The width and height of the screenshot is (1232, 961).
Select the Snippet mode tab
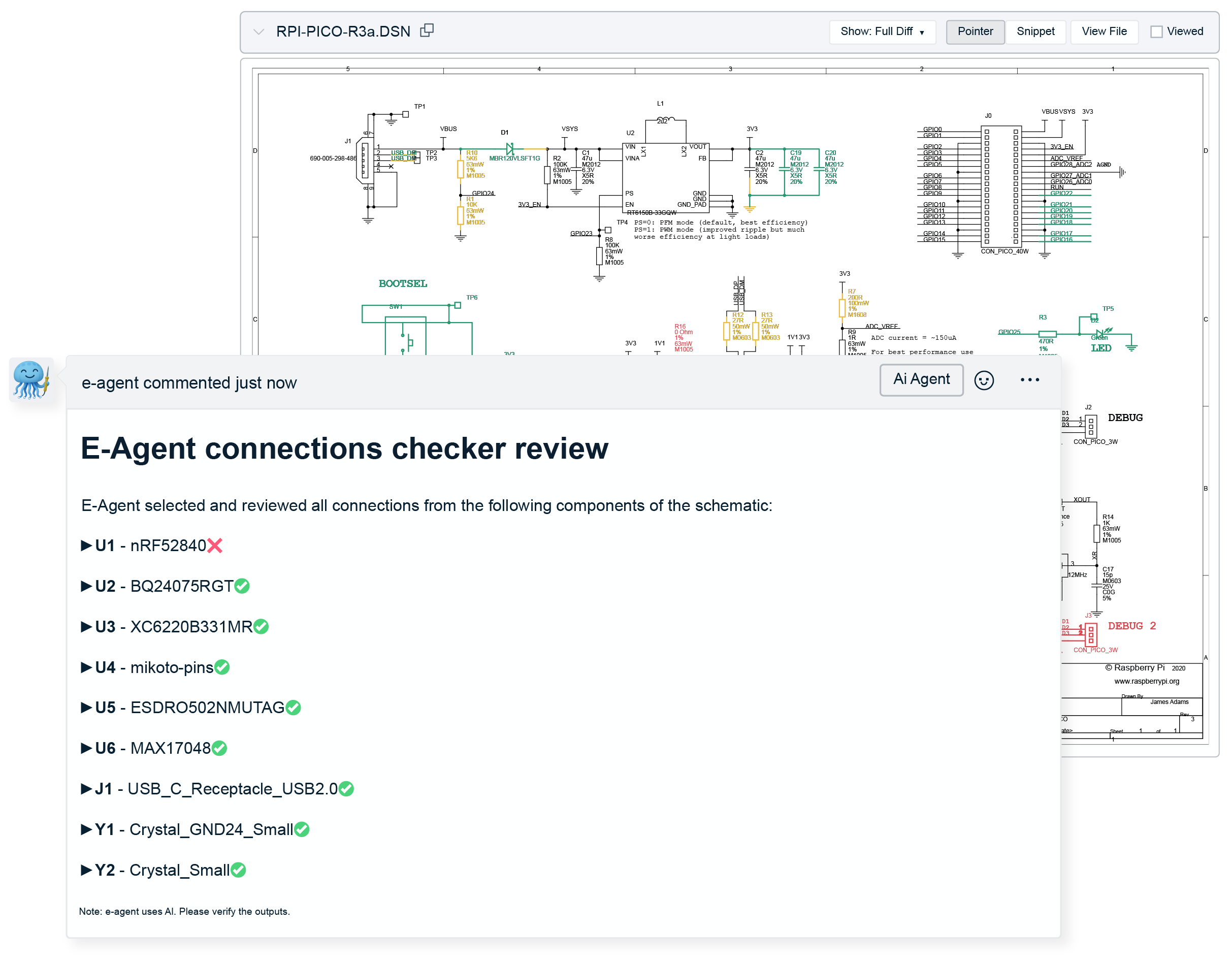pos(1035,31)
